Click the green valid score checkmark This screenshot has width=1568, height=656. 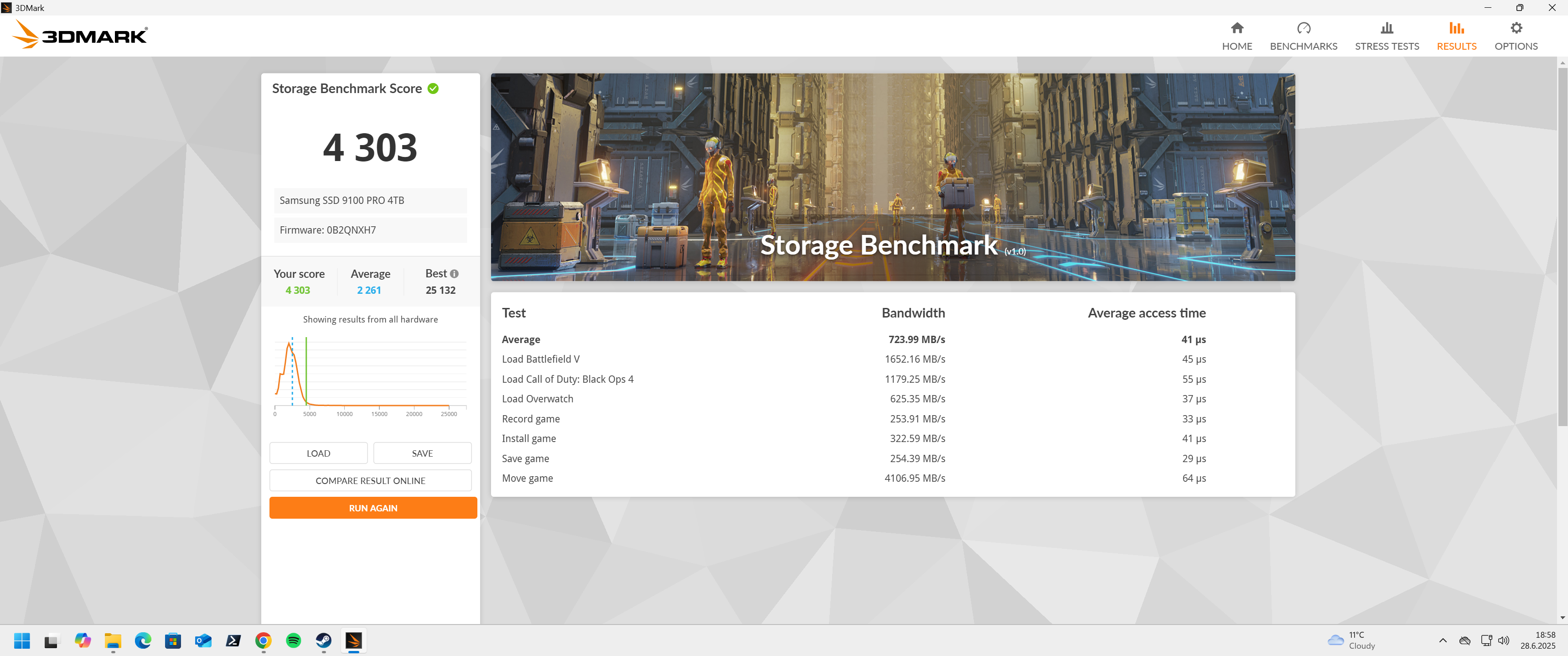[433, 89]
